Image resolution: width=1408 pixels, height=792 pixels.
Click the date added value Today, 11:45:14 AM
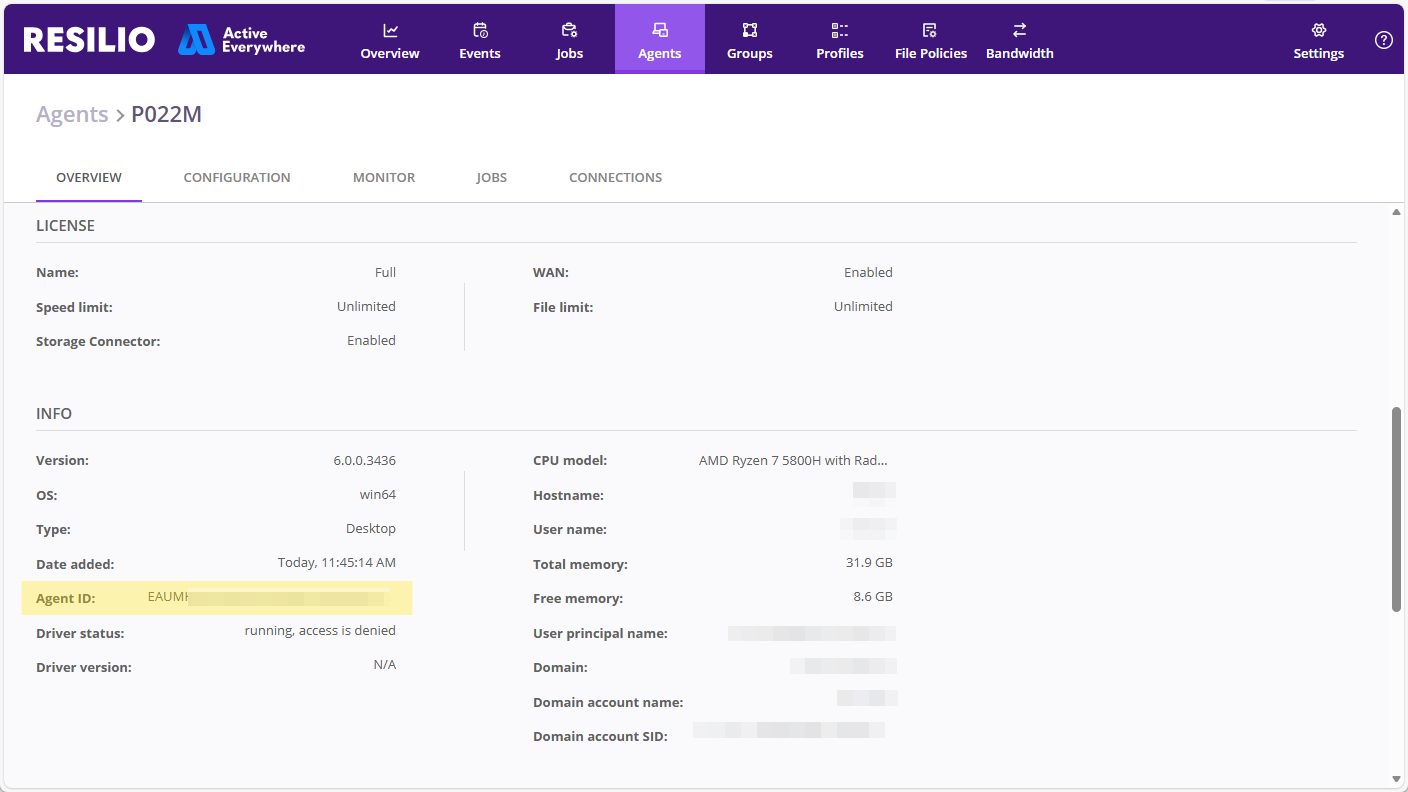click(337, 563)
